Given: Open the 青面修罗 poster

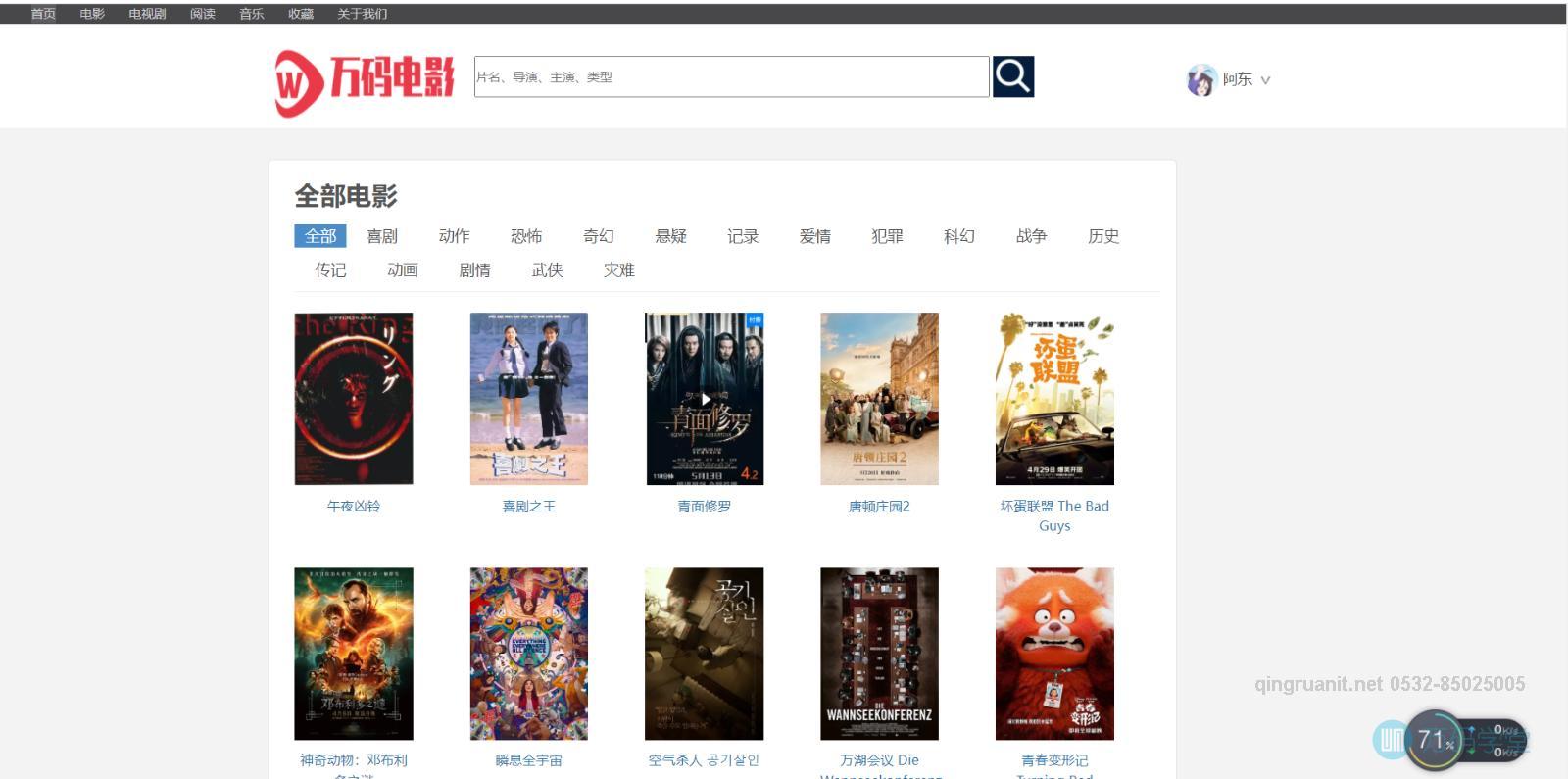Looking at the screenshot, I should pyautogui.click(x=705, y=399).
